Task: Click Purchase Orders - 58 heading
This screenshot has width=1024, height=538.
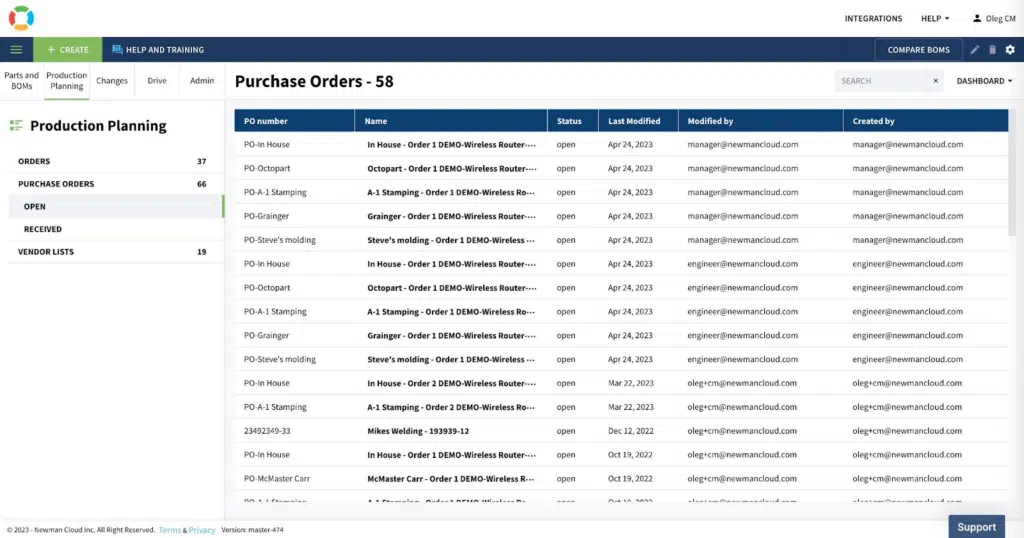Action: [314, 82]
